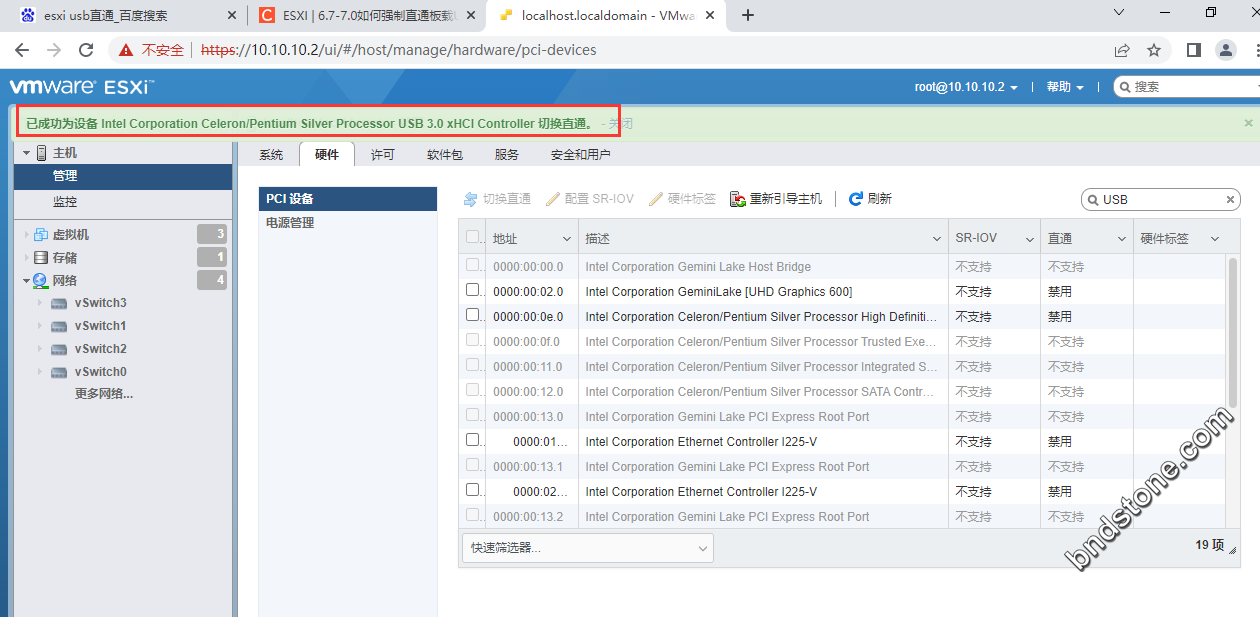This screenshot has width=1260, height=617.
Task: Open the browser side panel
Action: tap(1193, 50)
